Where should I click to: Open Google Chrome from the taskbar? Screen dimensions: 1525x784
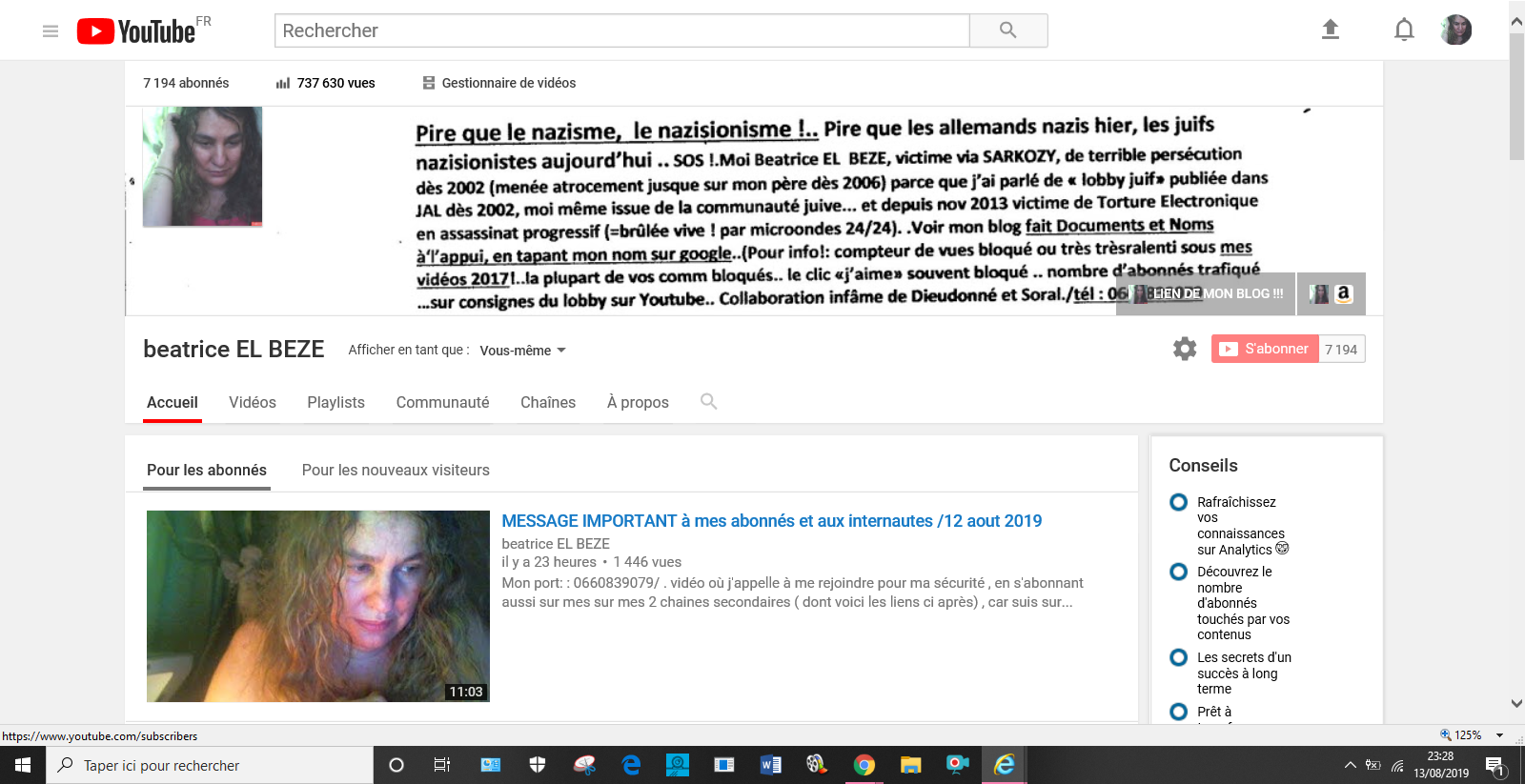click(864, 765)
